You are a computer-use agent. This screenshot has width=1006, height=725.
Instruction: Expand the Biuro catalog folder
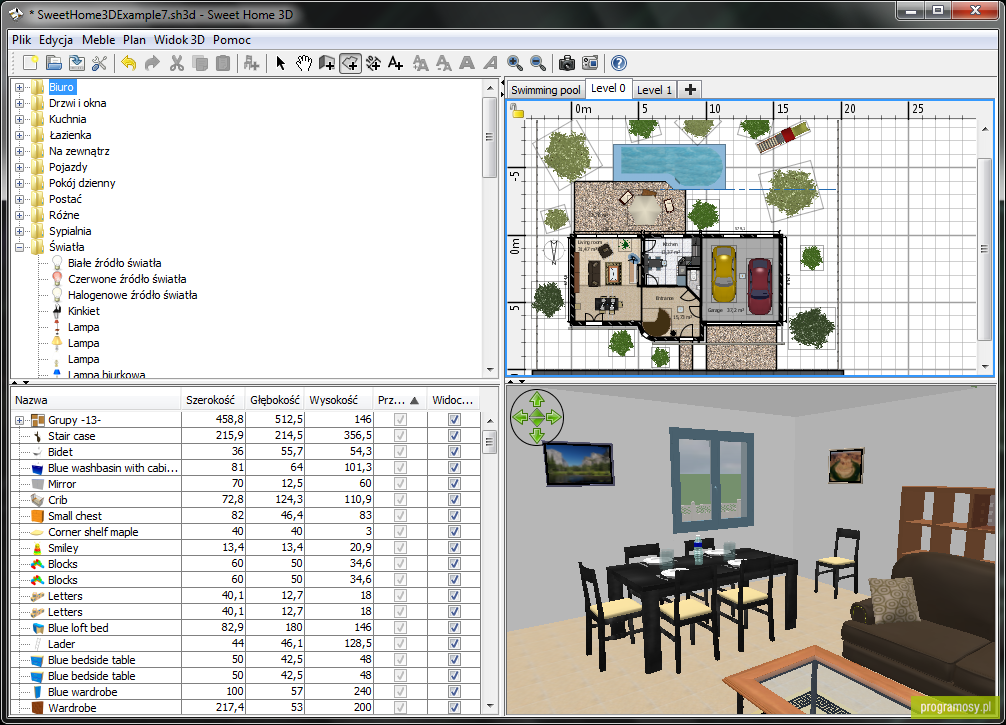[x=19, y=87]
